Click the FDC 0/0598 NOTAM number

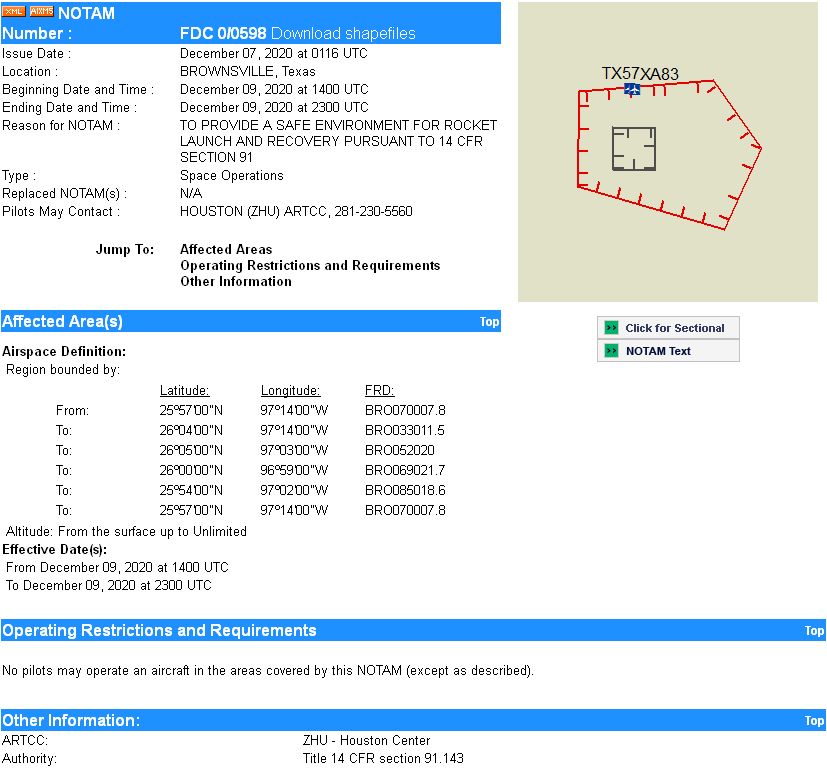[222, 33]
